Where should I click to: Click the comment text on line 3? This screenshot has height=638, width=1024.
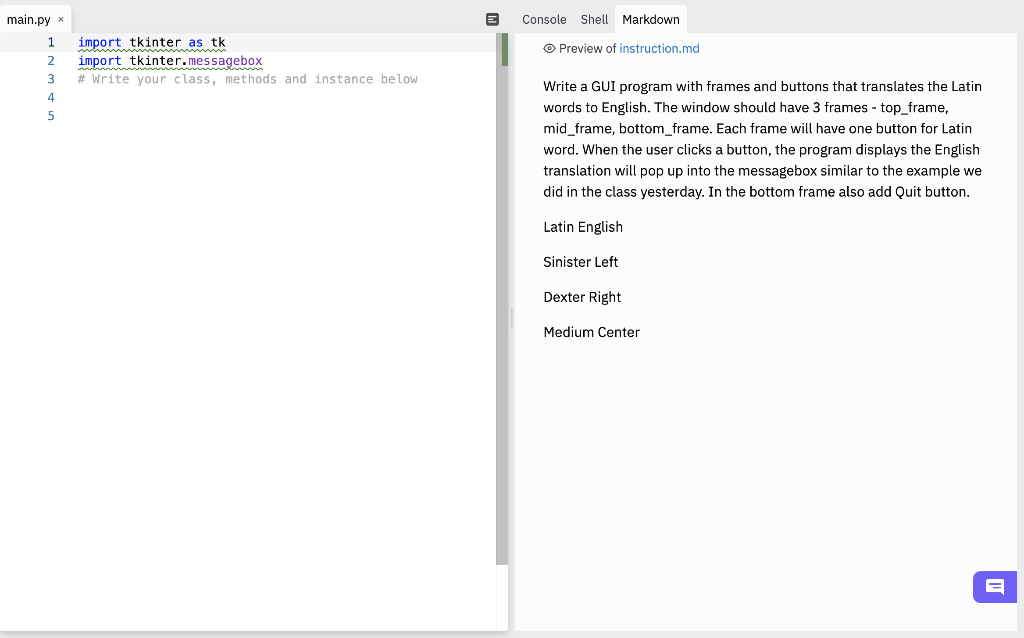pos(246,79)
